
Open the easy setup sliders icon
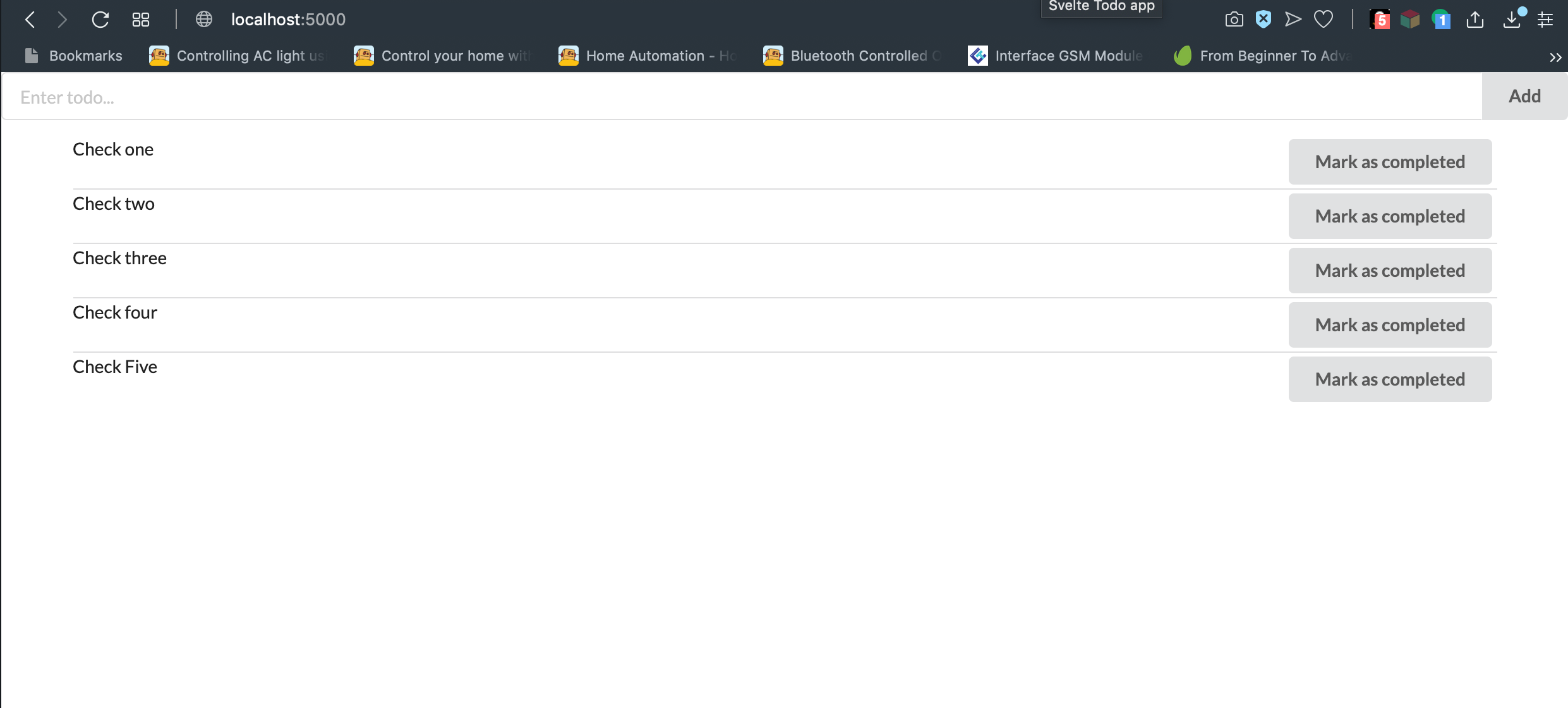click(x=1545, y=20)
